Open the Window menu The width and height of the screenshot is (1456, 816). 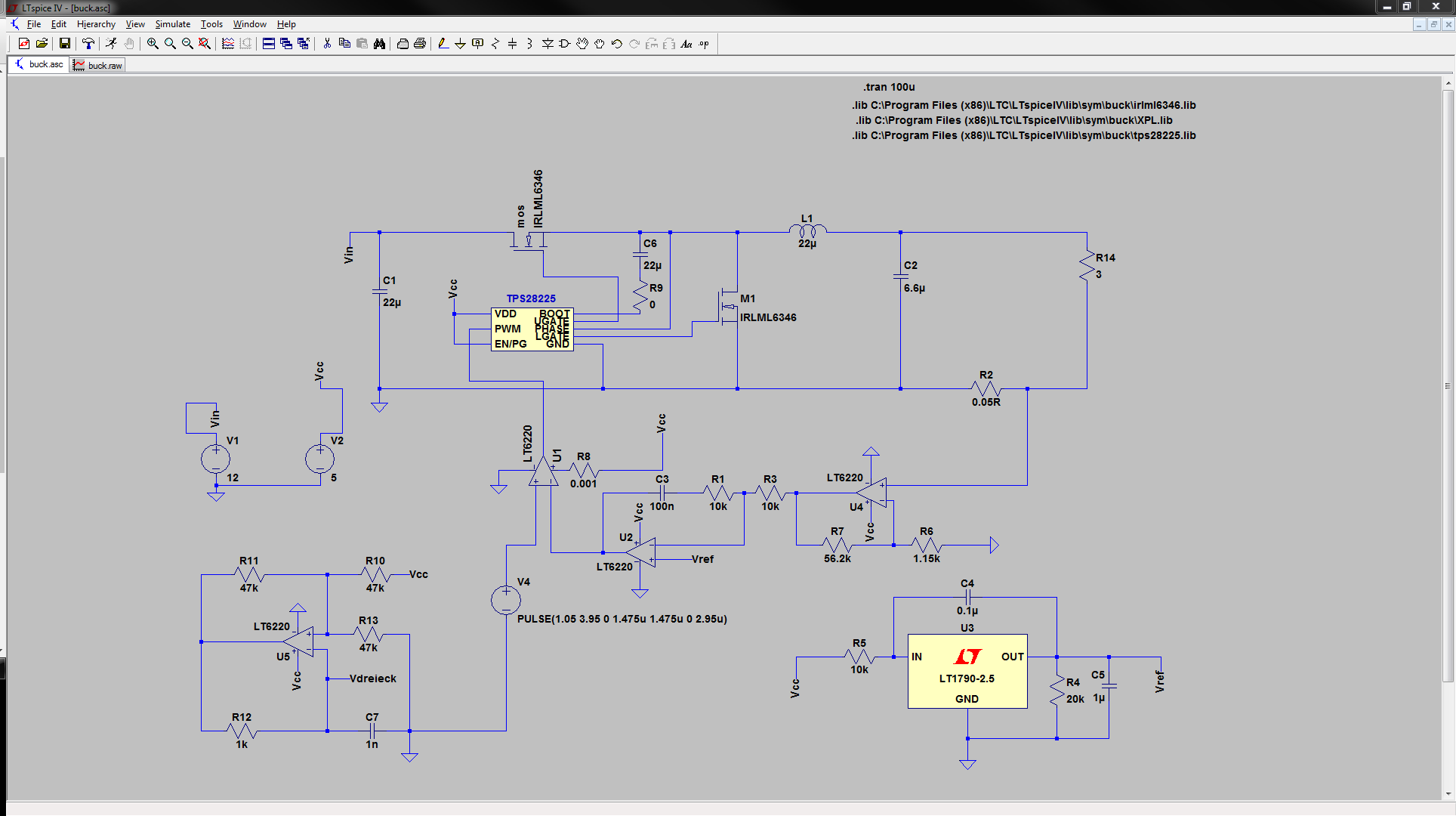pyautogui.click(x=249, y=24)
